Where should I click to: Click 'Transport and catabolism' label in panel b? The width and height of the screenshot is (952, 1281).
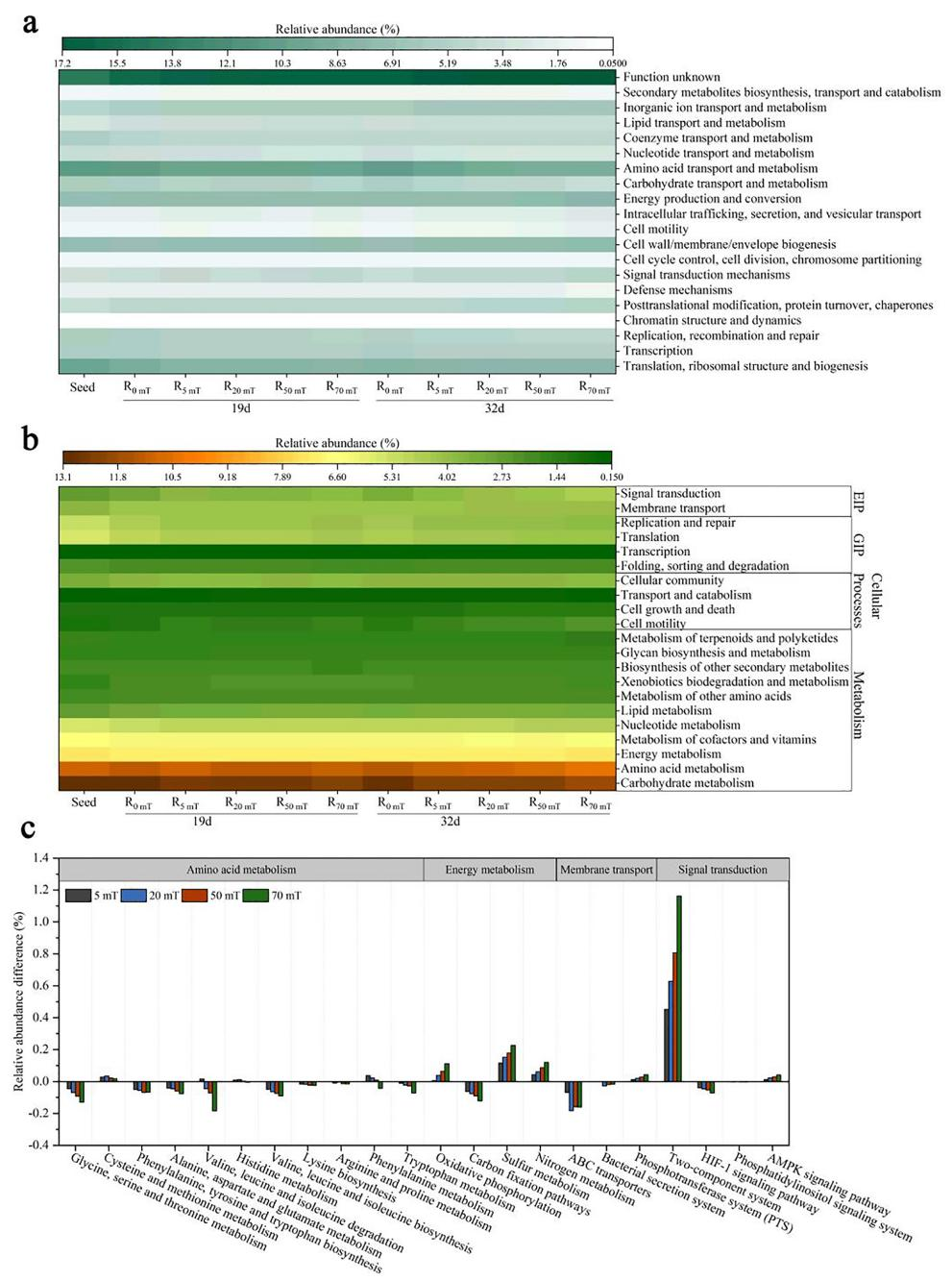686,595
